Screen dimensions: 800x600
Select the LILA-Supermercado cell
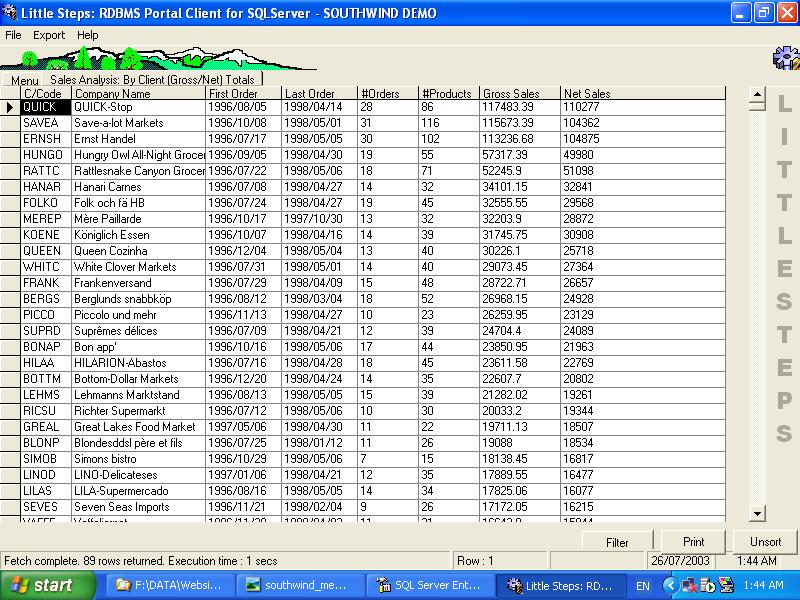pyautogui.click(x=138, y=491)
